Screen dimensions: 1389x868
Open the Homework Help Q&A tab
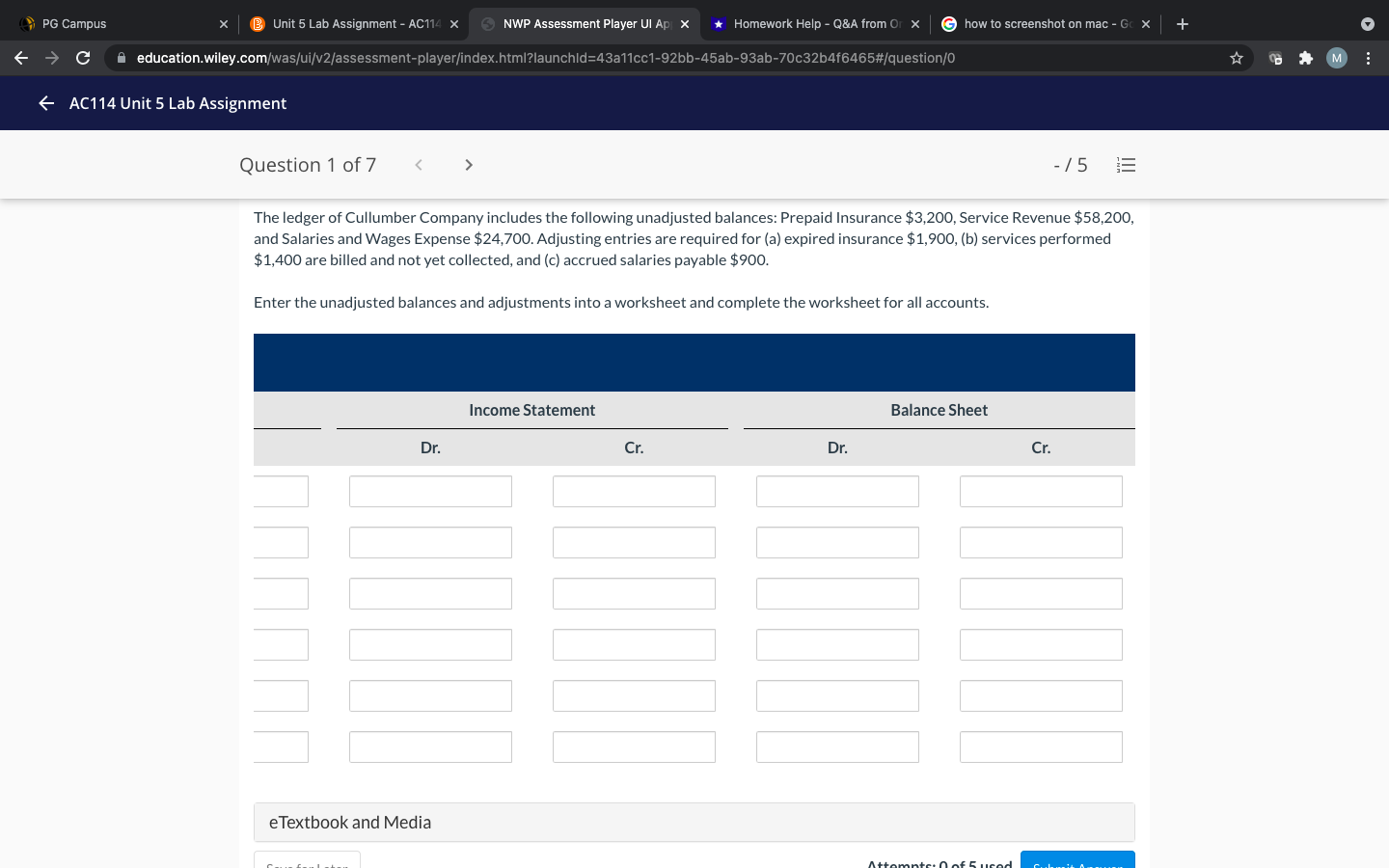810,23
